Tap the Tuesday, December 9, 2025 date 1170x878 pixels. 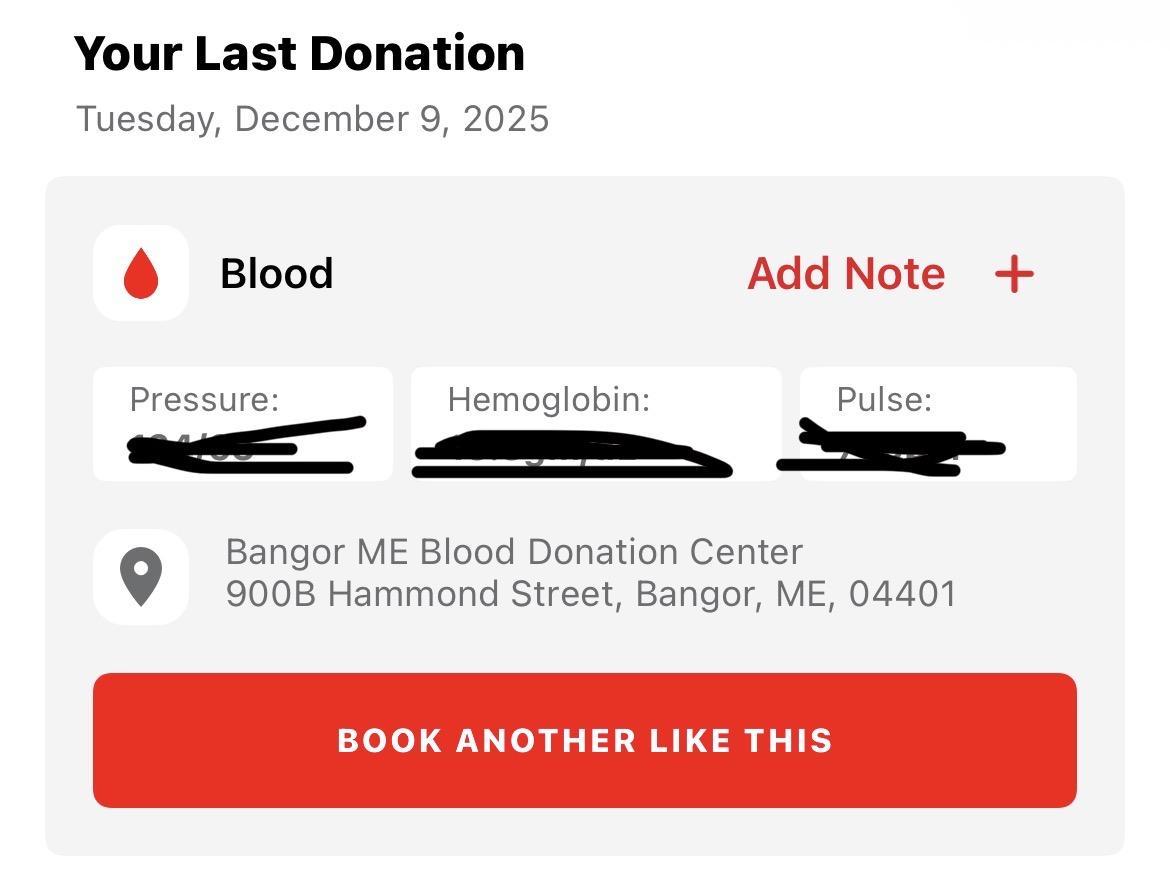pos(312,119)
